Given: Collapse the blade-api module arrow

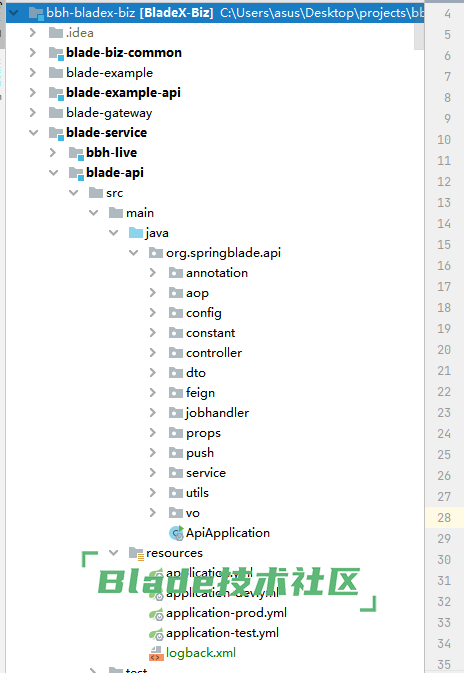Looking at the screenshot, I should pos(54,173).
